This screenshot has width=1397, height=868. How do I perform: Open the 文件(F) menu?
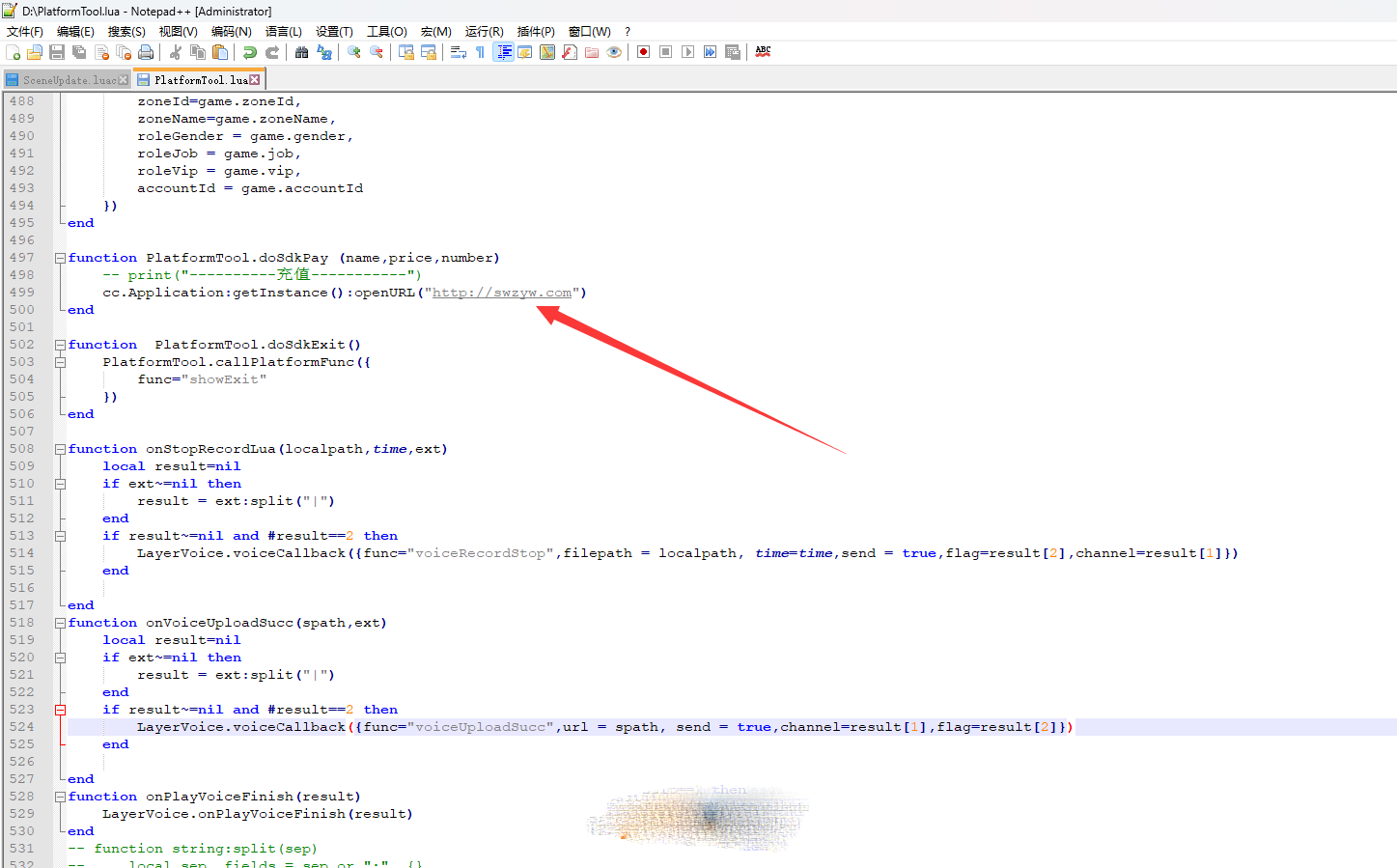(x=25, y=32)
